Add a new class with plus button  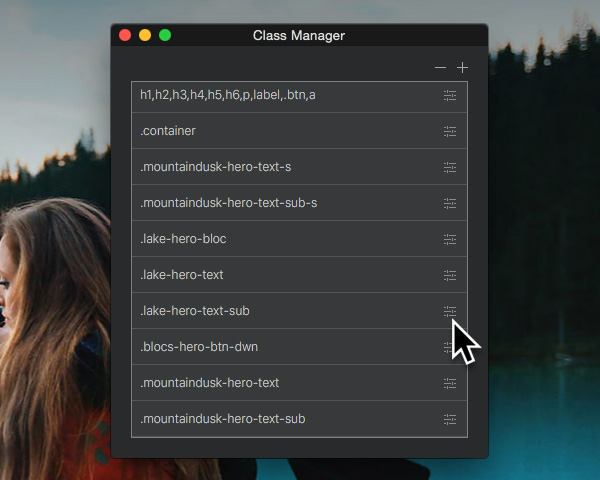462,68
